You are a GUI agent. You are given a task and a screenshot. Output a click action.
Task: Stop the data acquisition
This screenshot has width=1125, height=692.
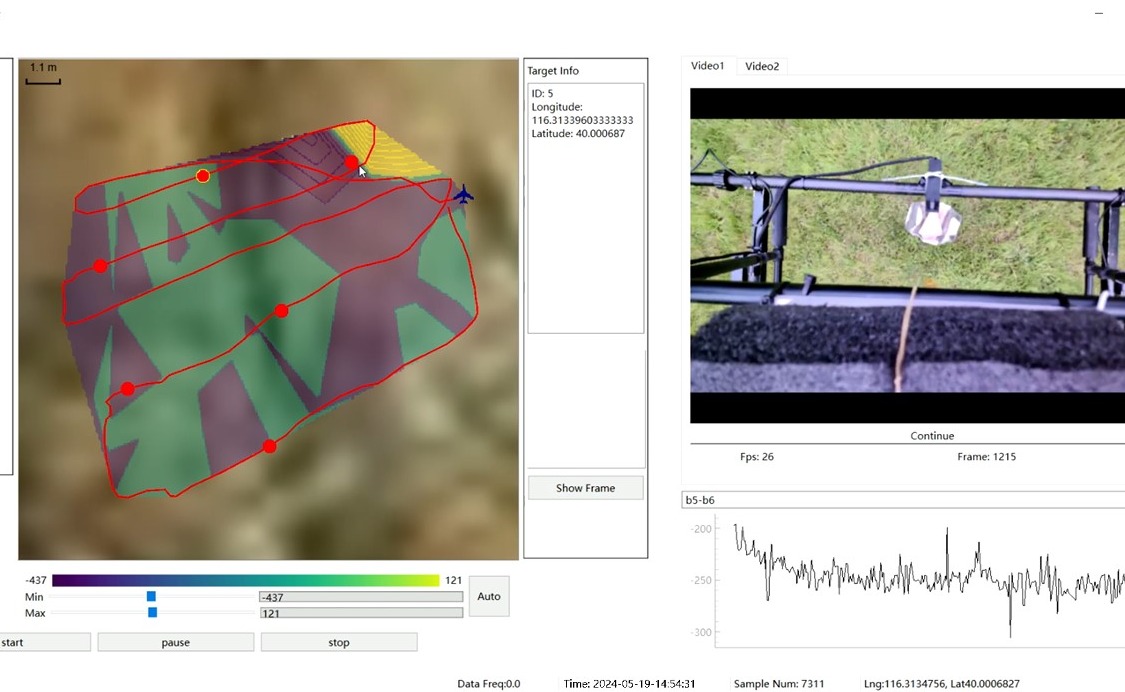tap(339, 642)
